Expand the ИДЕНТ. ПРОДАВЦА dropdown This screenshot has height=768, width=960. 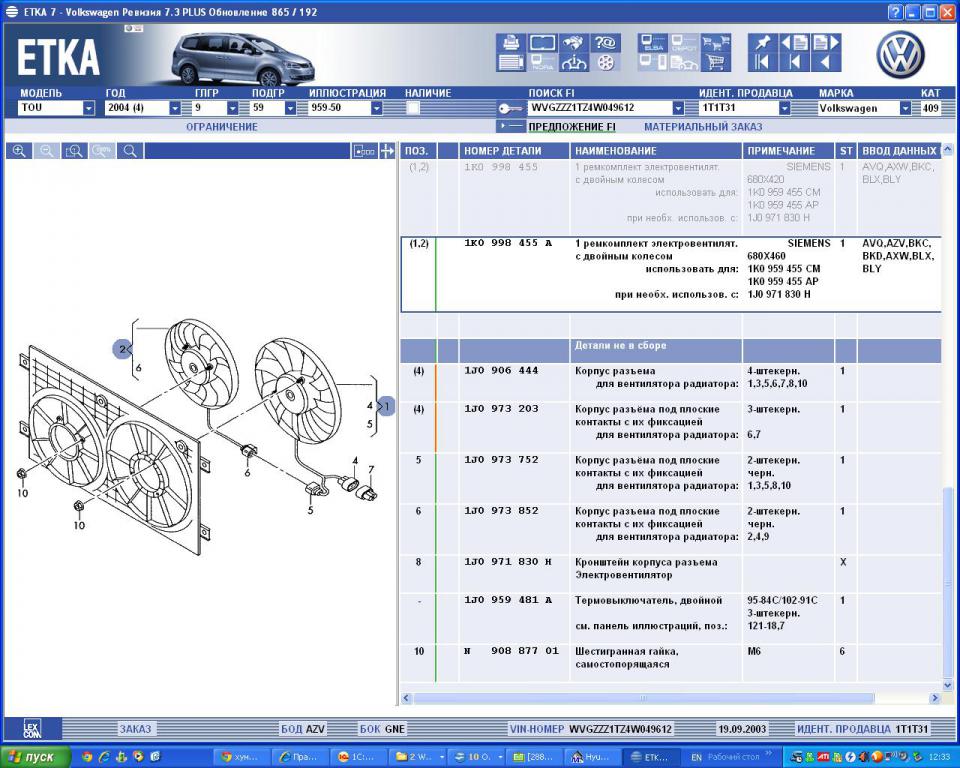[x=784, y=108]
